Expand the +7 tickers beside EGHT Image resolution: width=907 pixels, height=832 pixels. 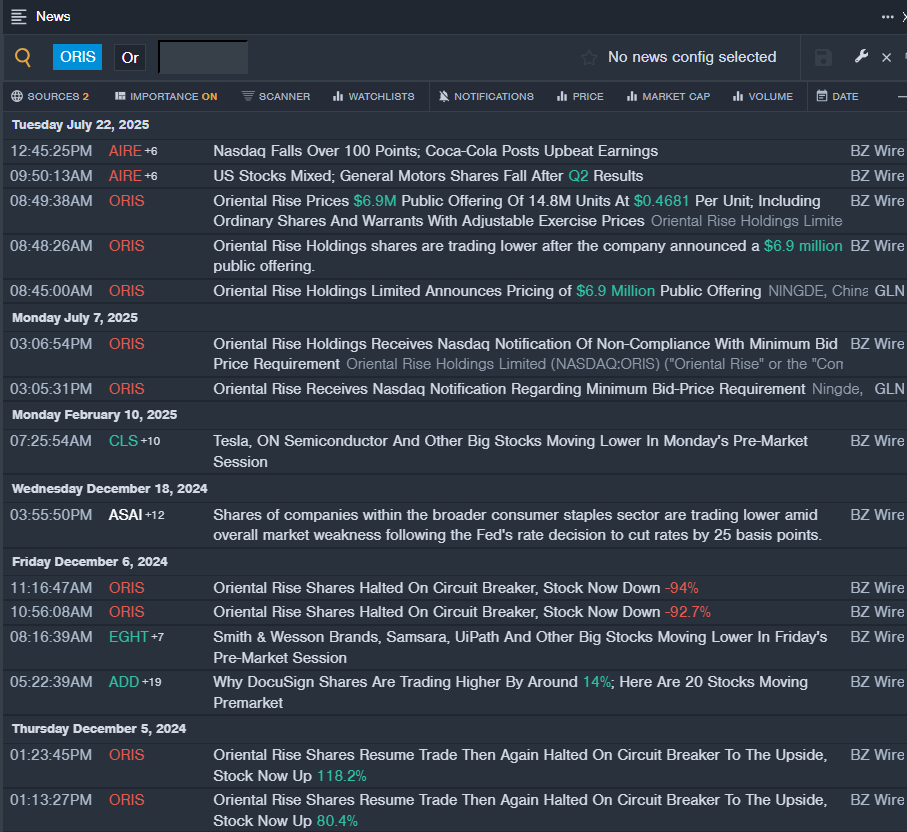pos(157,637)
